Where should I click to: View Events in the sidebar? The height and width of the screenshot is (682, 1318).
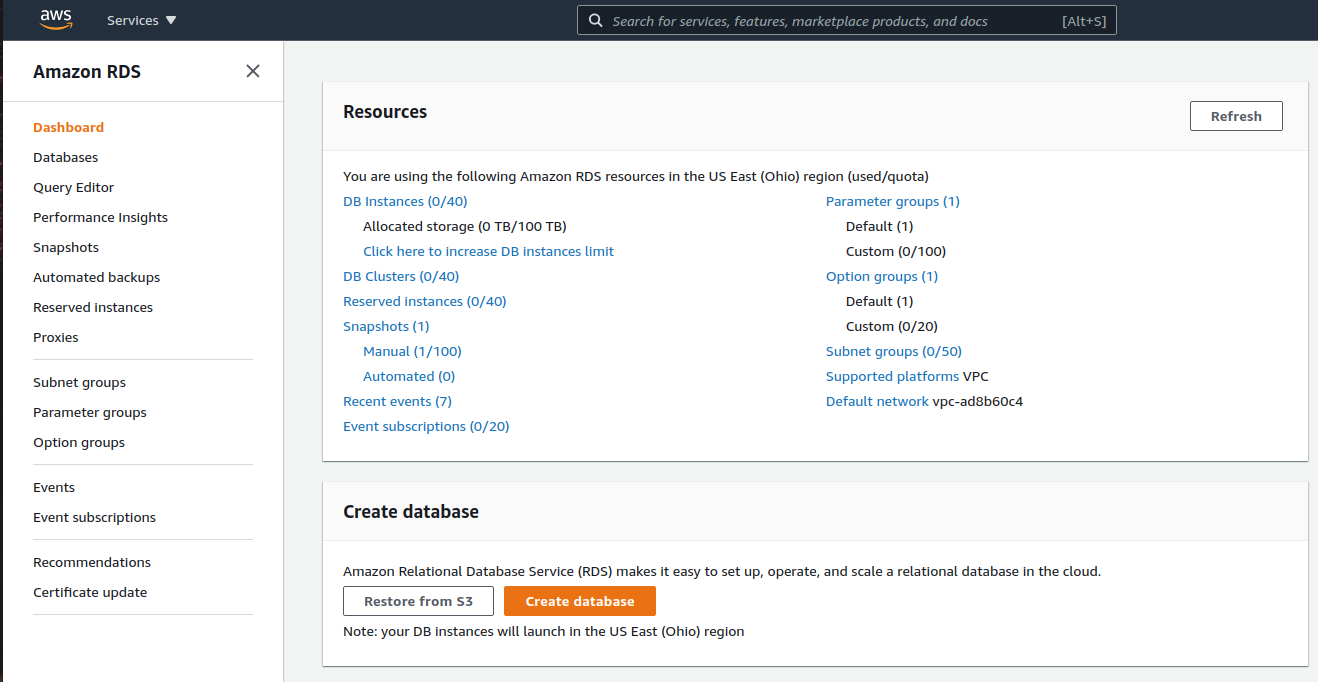tap(54, 487)
